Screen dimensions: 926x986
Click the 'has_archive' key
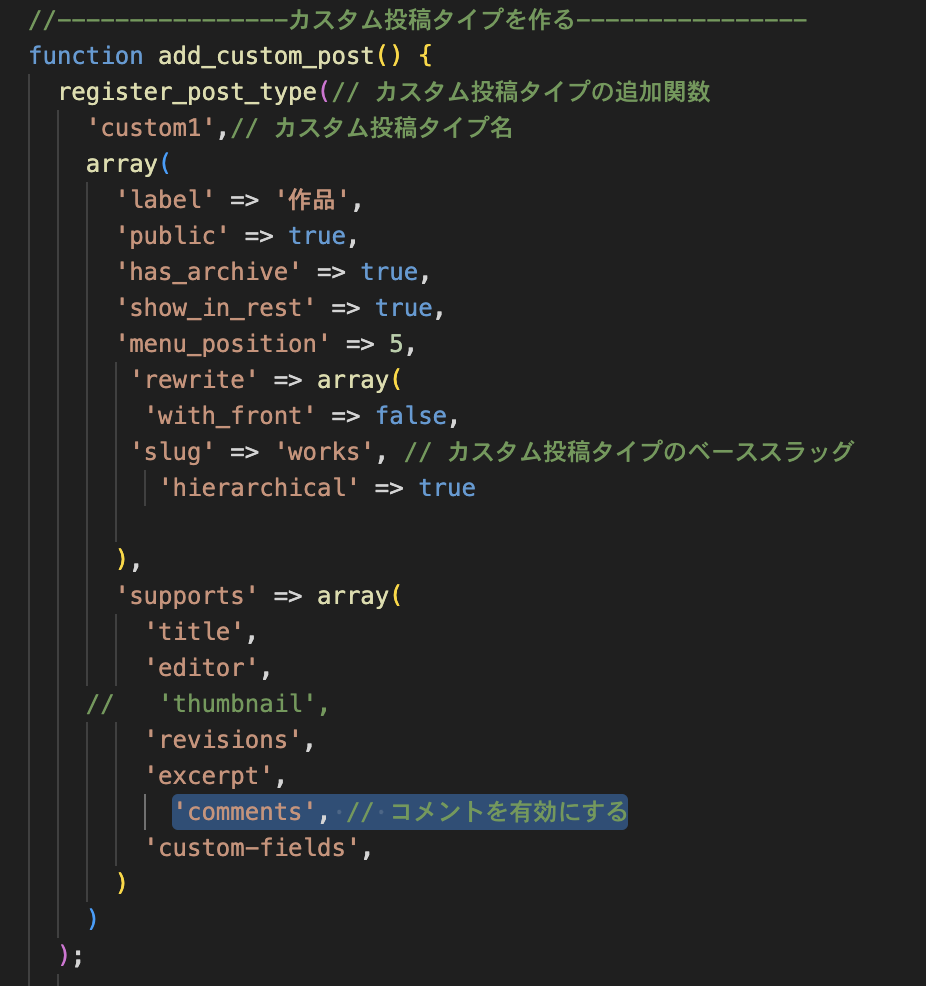coord(209,272)
